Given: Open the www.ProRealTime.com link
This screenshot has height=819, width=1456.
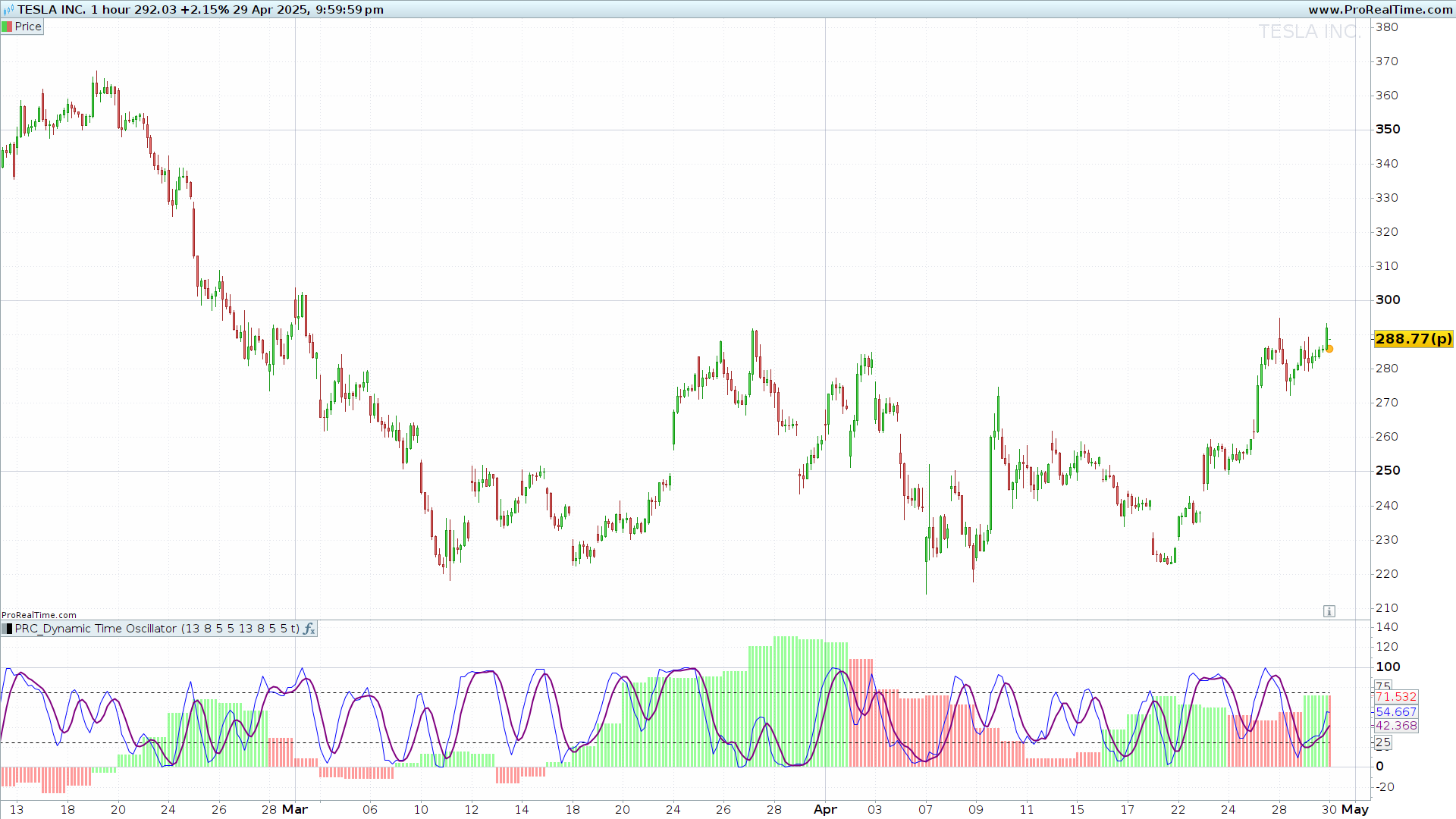Looking at the screenshot, I should point(1380,10).
